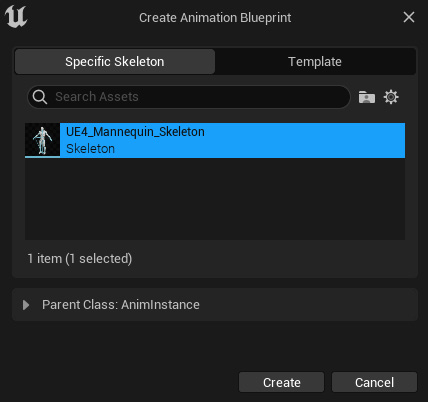Click the magnifying glass search icon
428x402 pixels.
40,97
